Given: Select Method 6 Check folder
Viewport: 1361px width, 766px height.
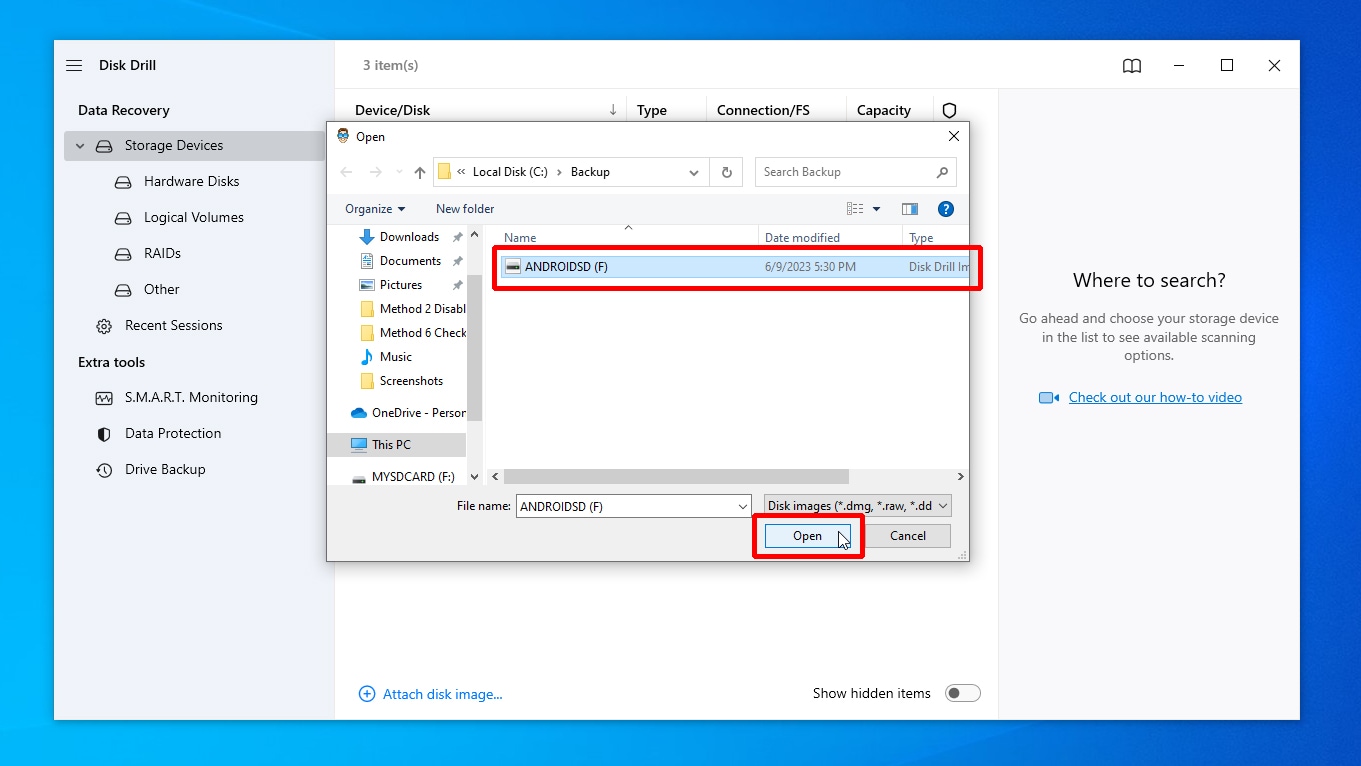Looking at the screenshot, I should [x=423, y=333].
